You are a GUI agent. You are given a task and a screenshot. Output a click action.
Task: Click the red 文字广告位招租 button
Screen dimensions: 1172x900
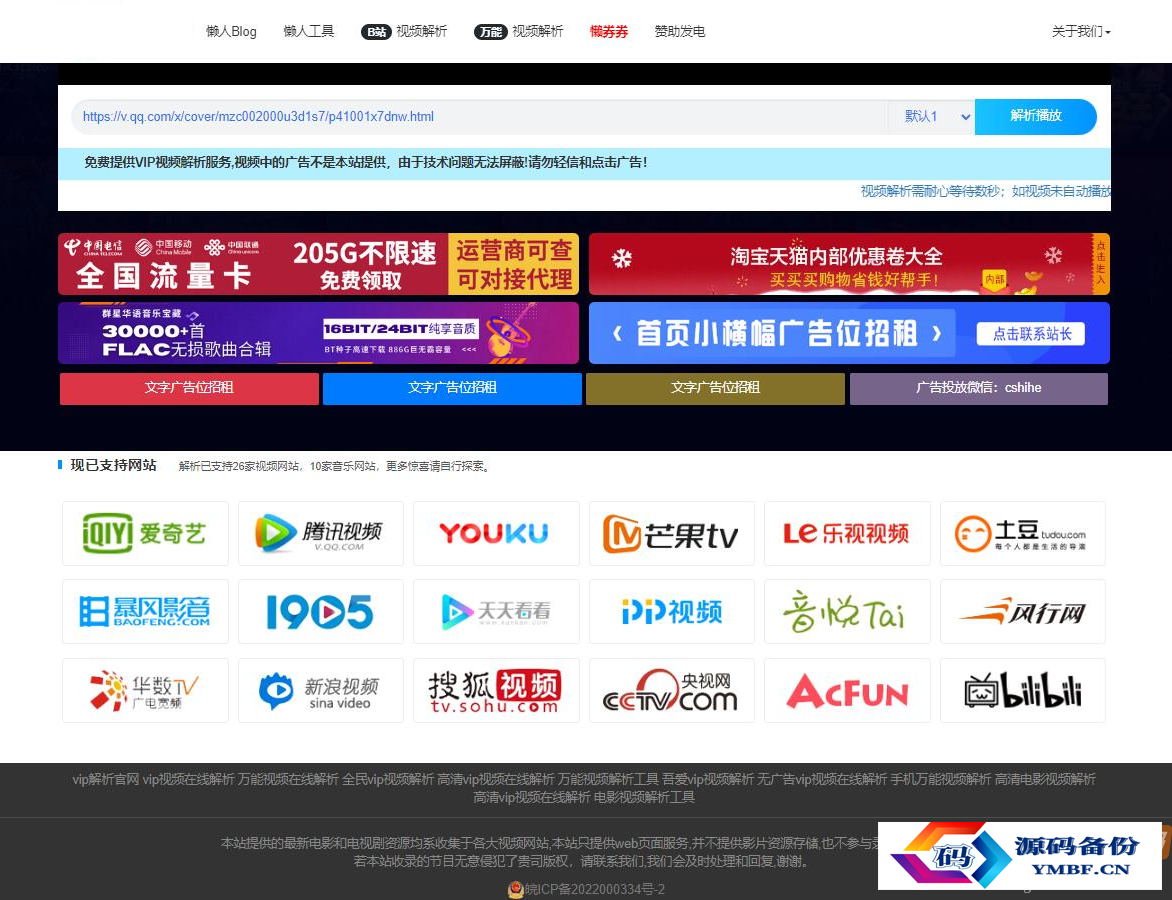(x=189, y=388)
